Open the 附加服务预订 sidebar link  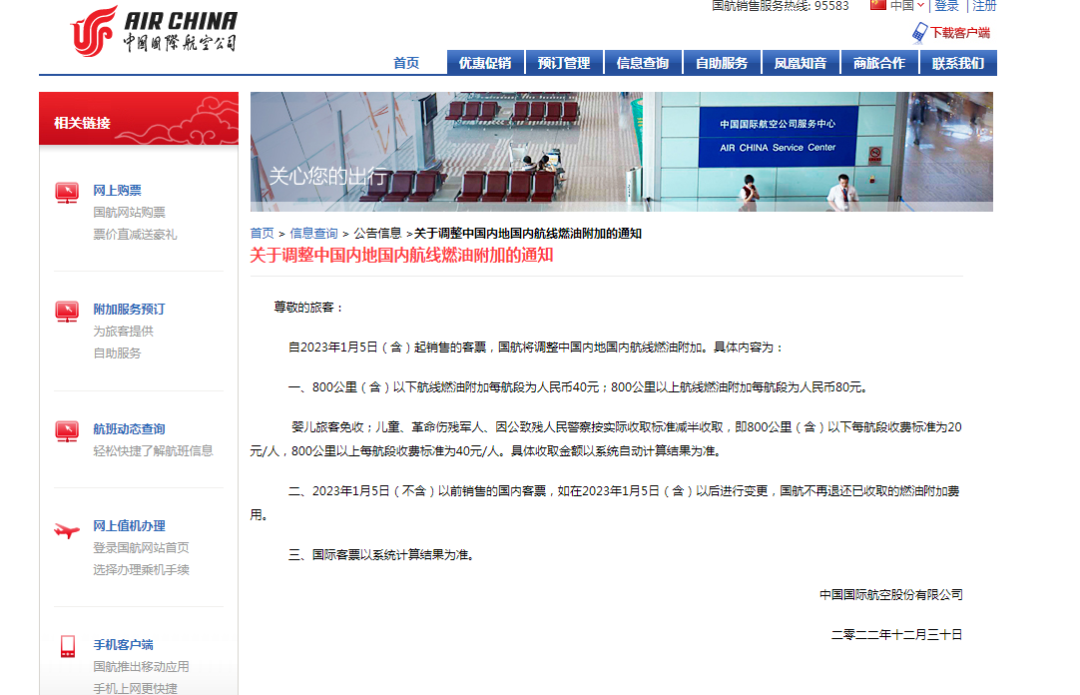point(129,309)
